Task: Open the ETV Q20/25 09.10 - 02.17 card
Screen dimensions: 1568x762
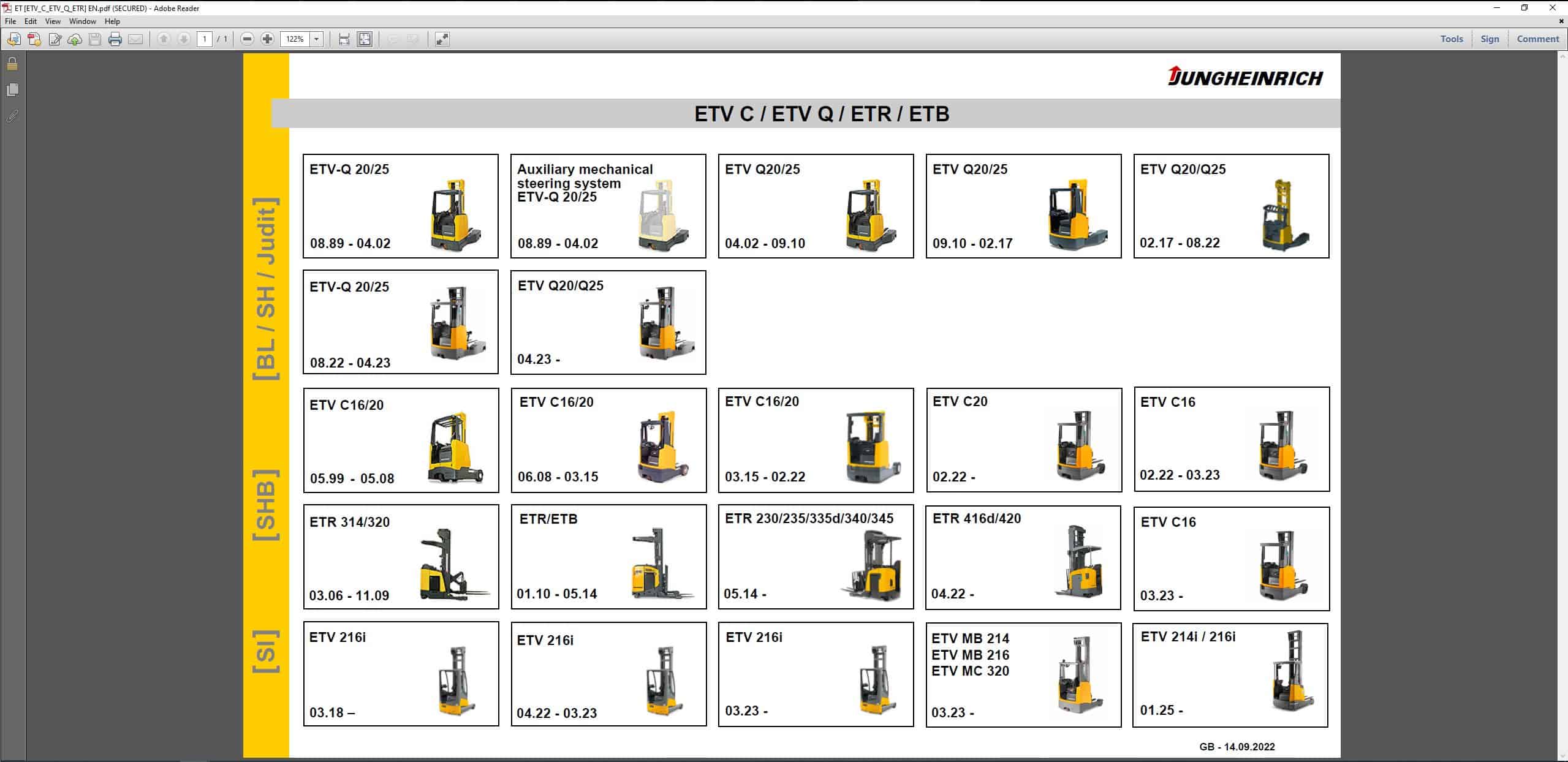Action: [1023, 206]
